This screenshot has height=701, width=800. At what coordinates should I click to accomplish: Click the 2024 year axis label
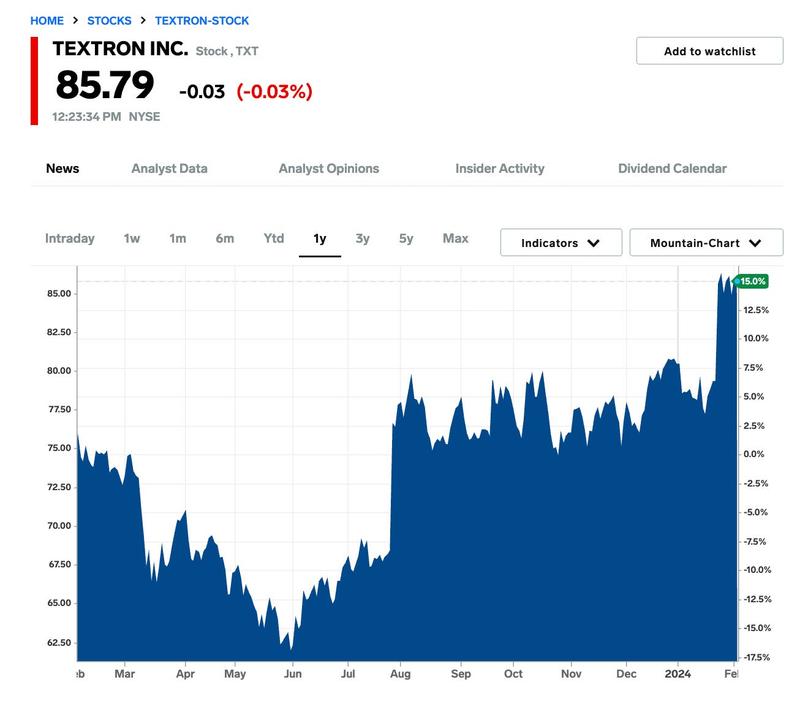pos(678,674)
